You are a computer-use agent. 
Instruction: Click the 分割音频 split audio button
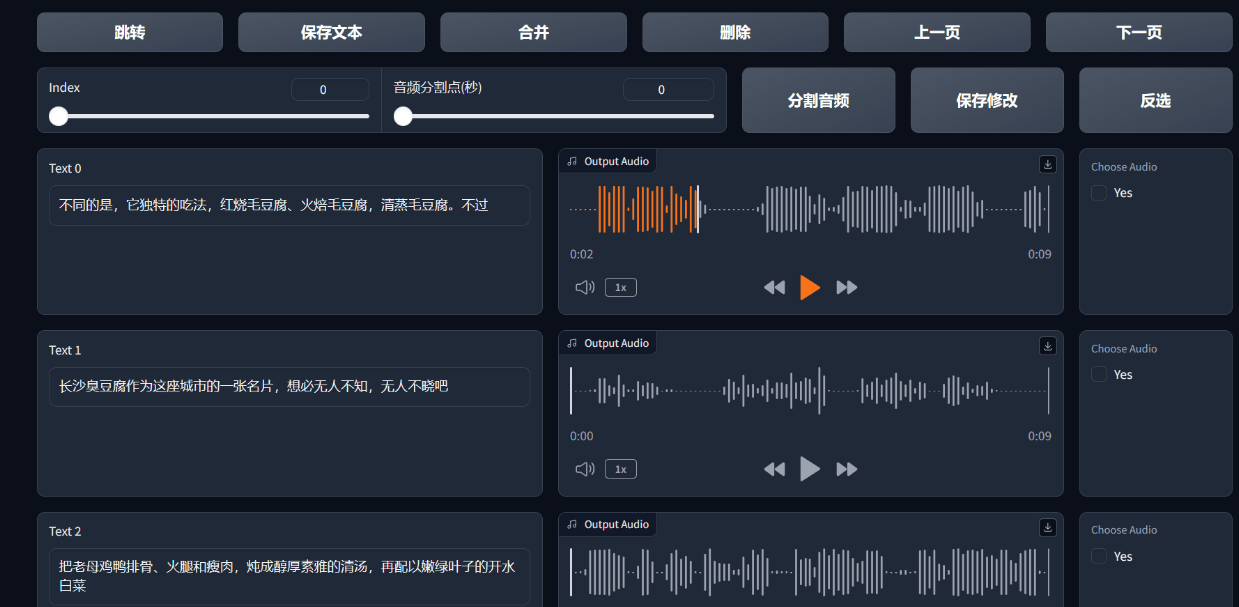(818, 100)
